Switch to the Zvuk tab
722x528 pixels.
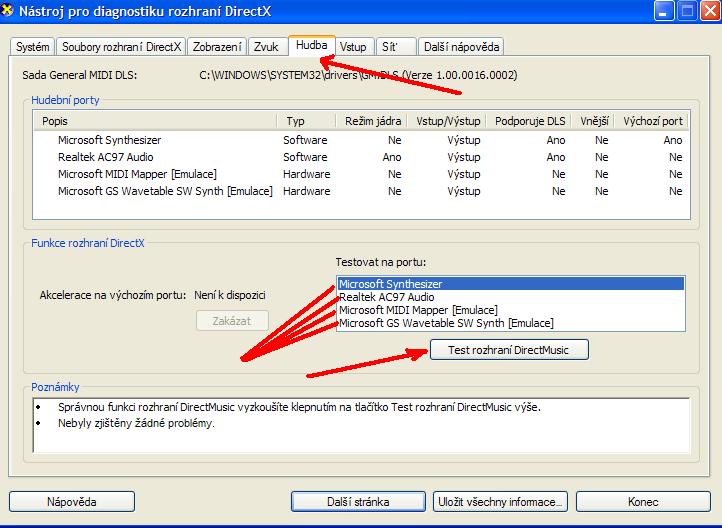click(x=266, y=47)
